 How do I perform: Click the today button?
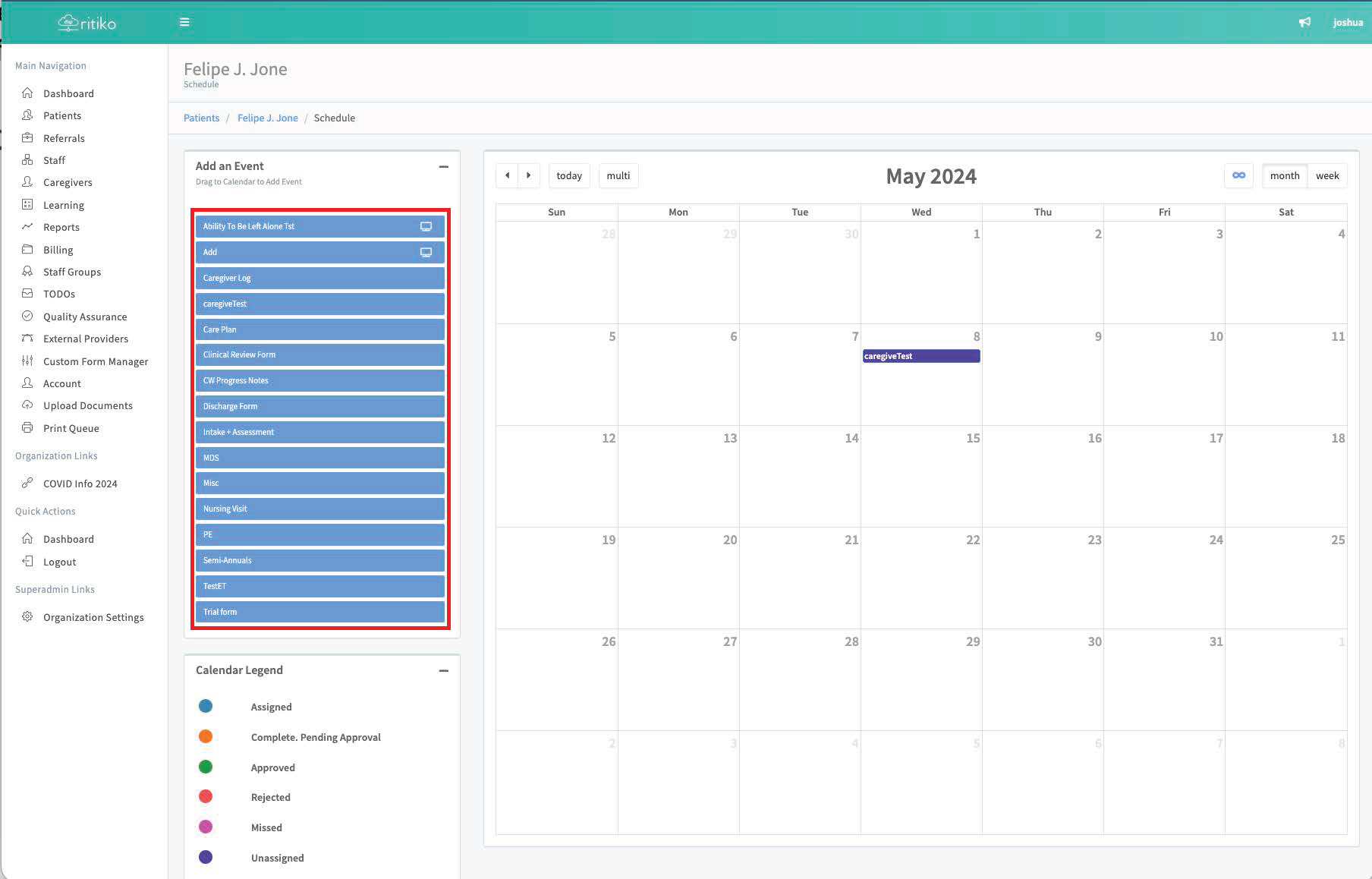pyautogui.click(x=568, y=175)
